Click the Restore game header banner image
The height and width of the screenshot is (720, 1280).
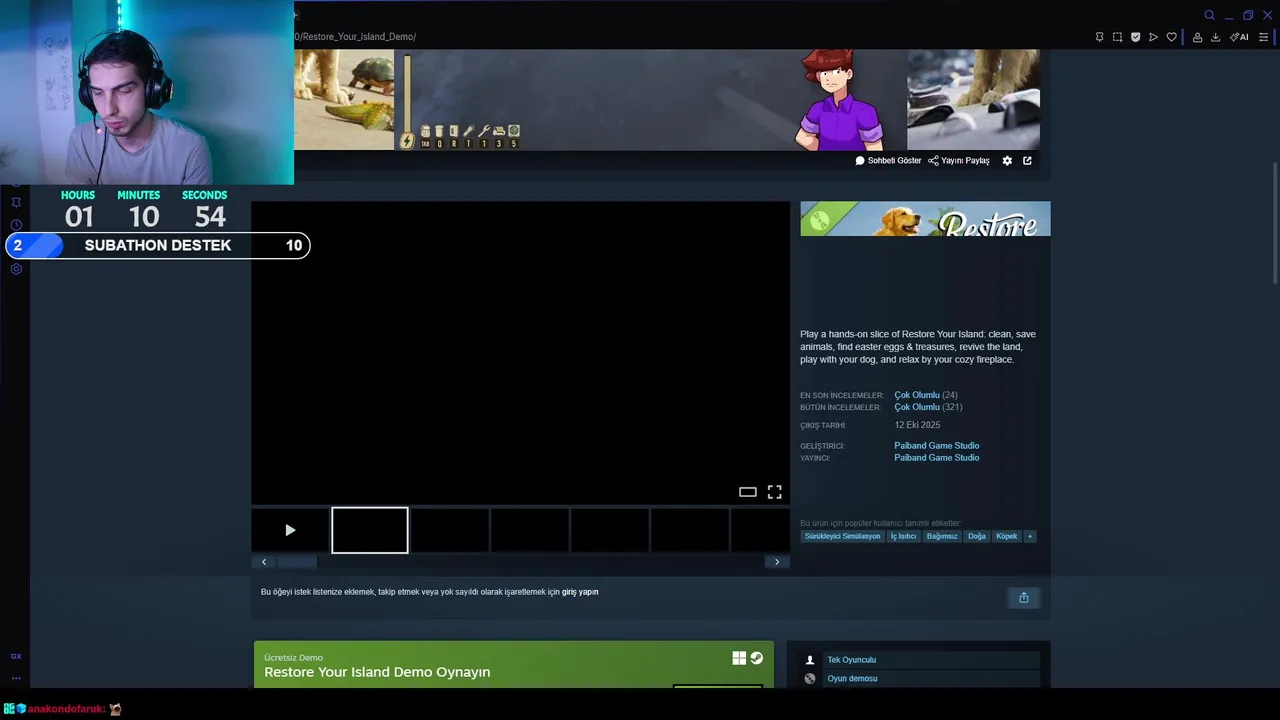click(x=925, y=219)
